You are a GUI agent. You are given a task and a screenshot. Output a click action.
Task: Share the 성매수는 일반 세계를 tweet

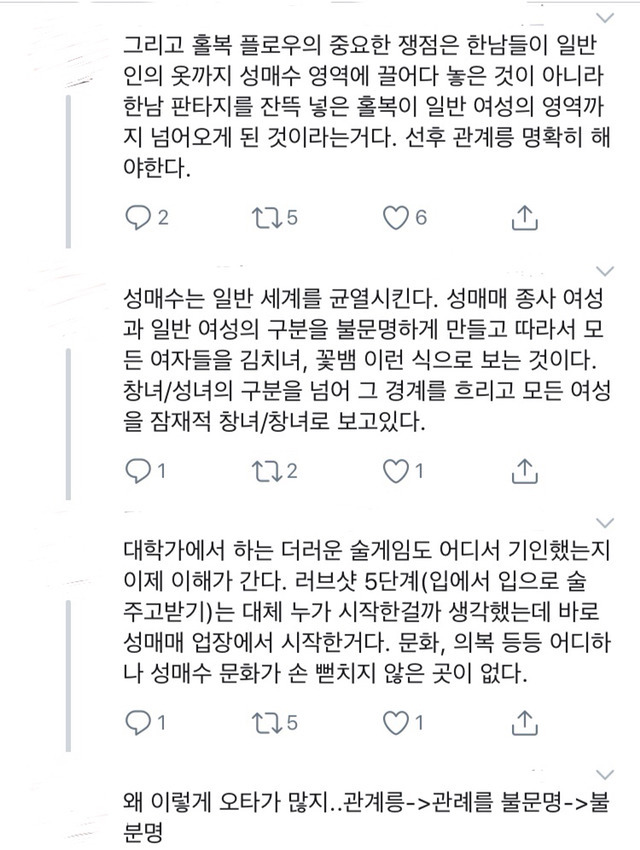pyautogui.click(x=521, y=470)
